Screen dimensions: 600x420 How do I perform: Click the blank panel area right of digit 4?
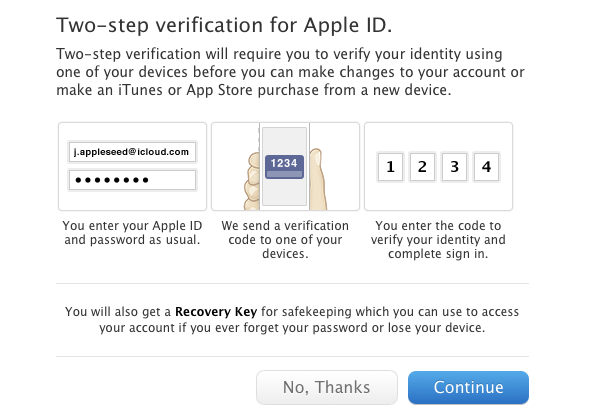pyautogui.click(x=506, y=190)
